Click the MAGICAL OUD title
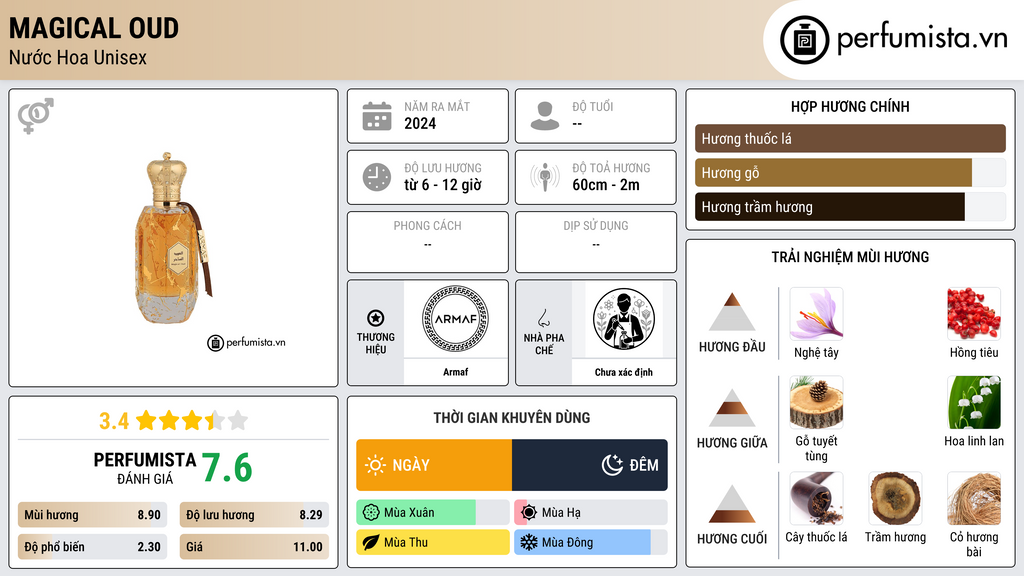Viewport: 1024px width, 576px height. pos(93,28)
